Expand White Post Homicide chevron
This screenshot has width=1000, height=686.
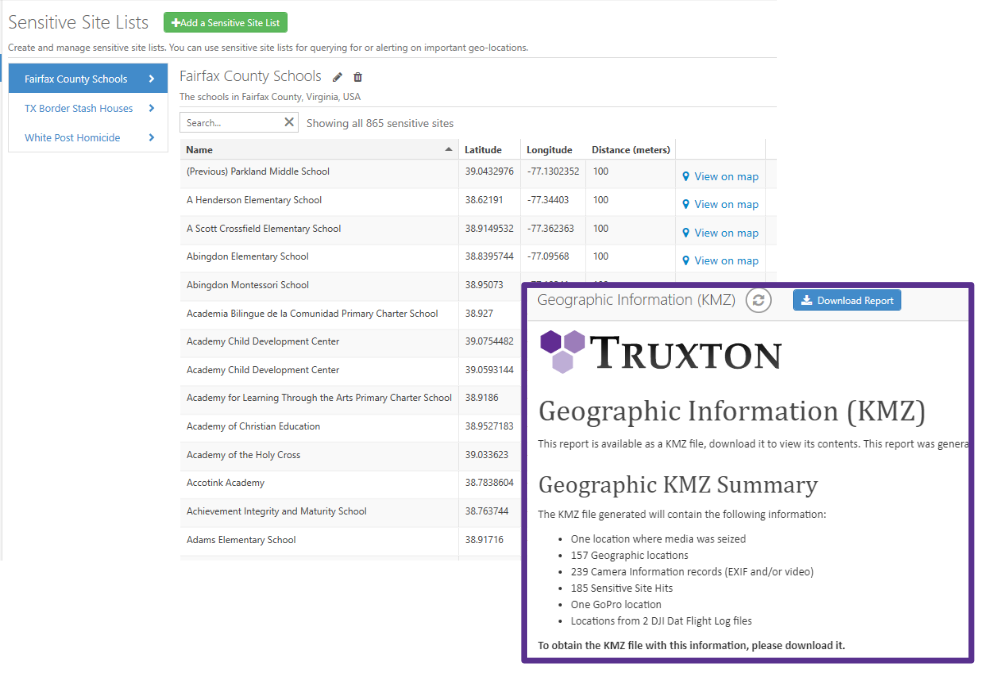pos(151,137)
